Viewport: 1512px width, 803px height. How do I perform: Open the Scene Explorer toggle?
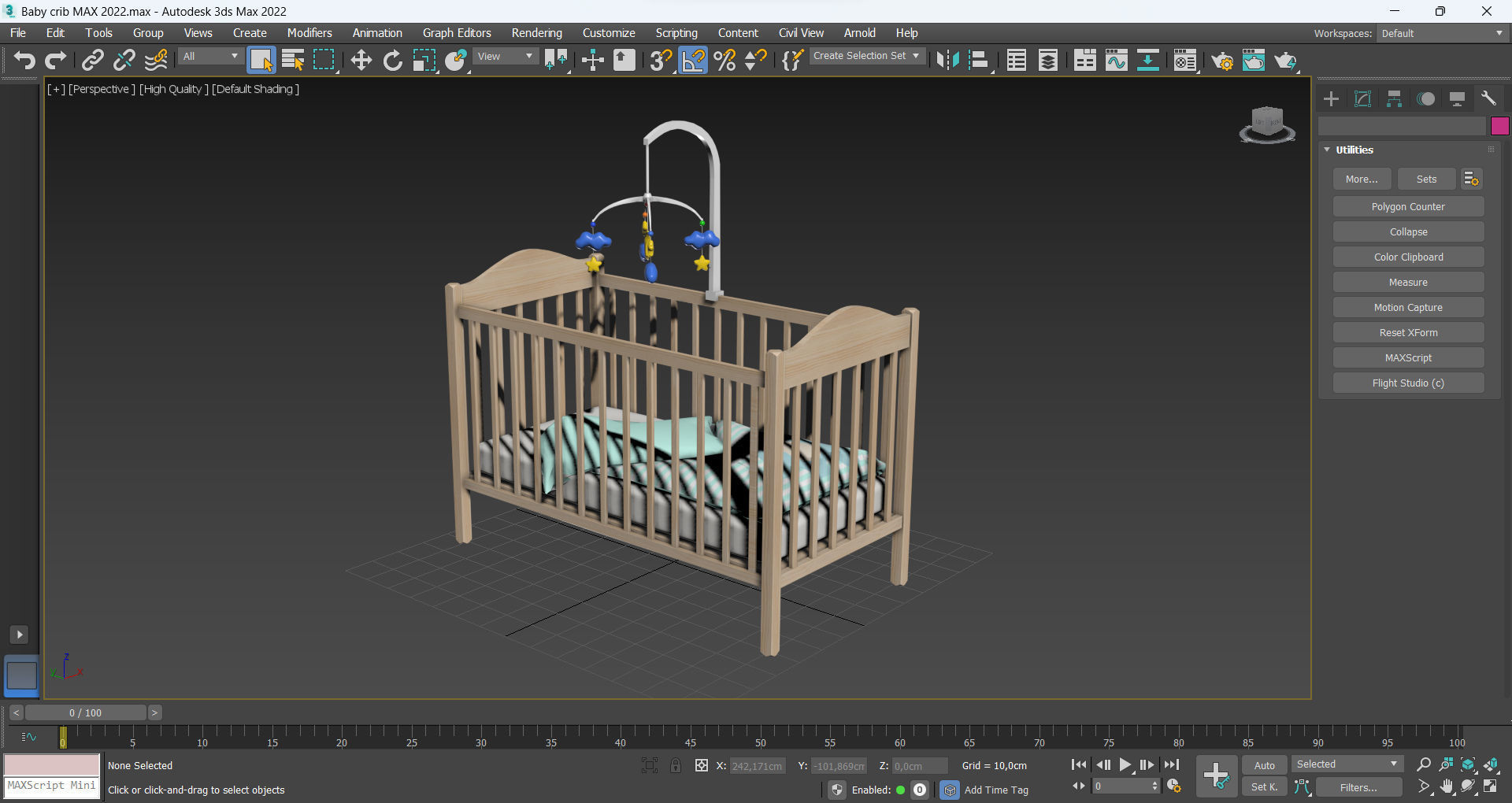[1016, 61]
